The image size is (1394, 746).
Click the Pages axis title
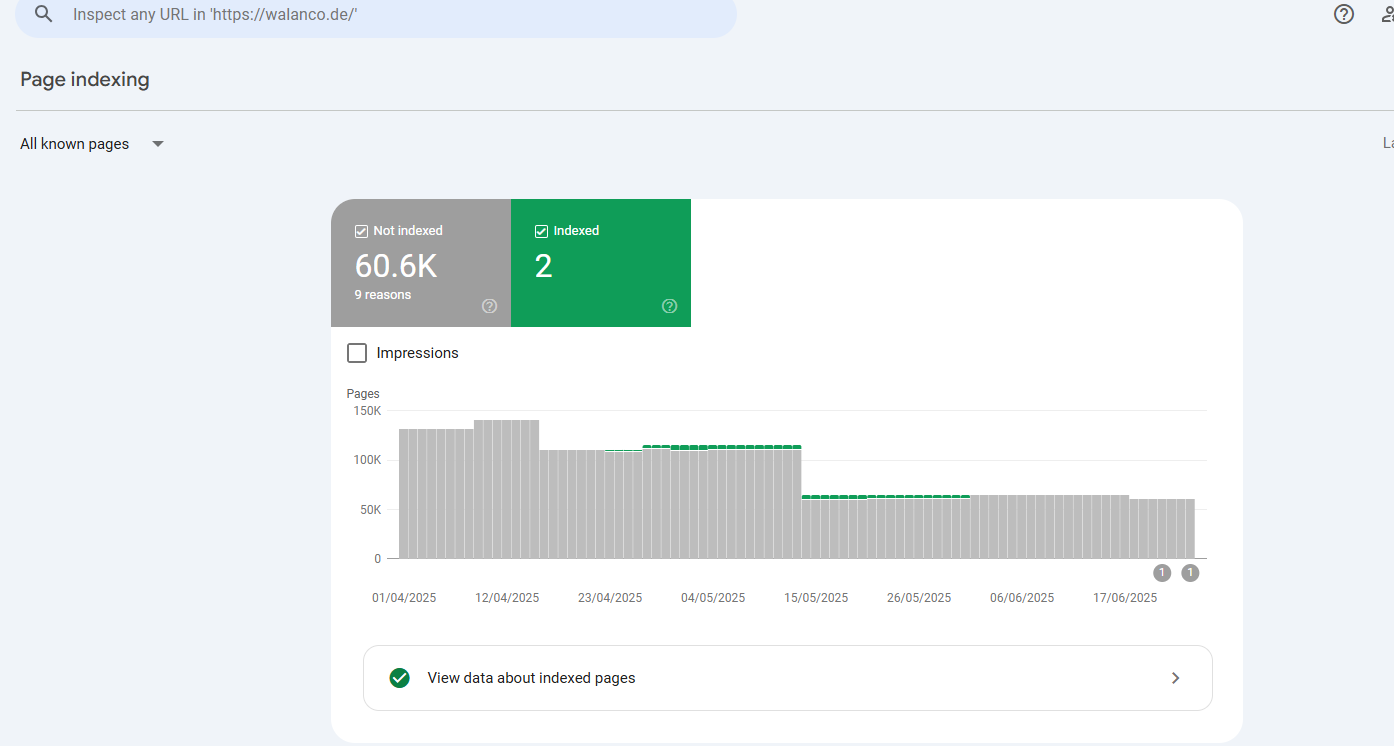(363, 394)
